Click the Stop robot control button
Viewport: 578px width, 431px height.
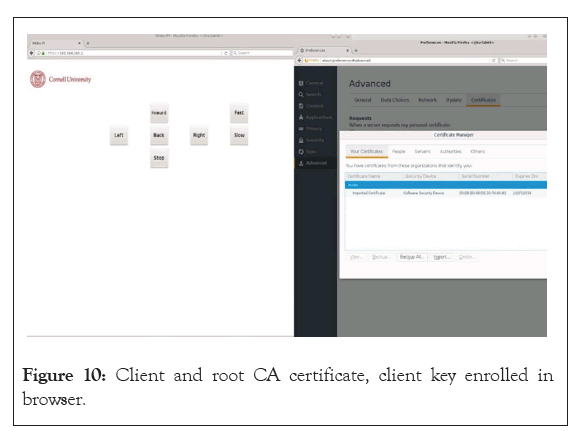click(159, 158)
